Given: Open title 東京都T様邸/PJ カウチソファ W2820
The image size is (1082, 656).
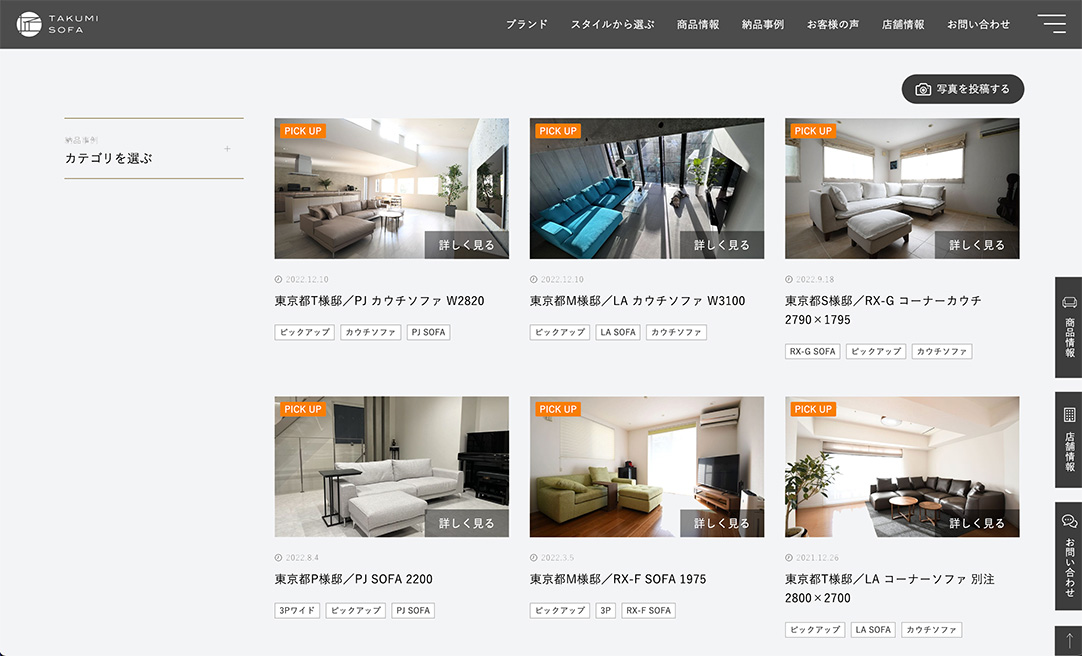Looking at the screenshot, I should 380,301.
